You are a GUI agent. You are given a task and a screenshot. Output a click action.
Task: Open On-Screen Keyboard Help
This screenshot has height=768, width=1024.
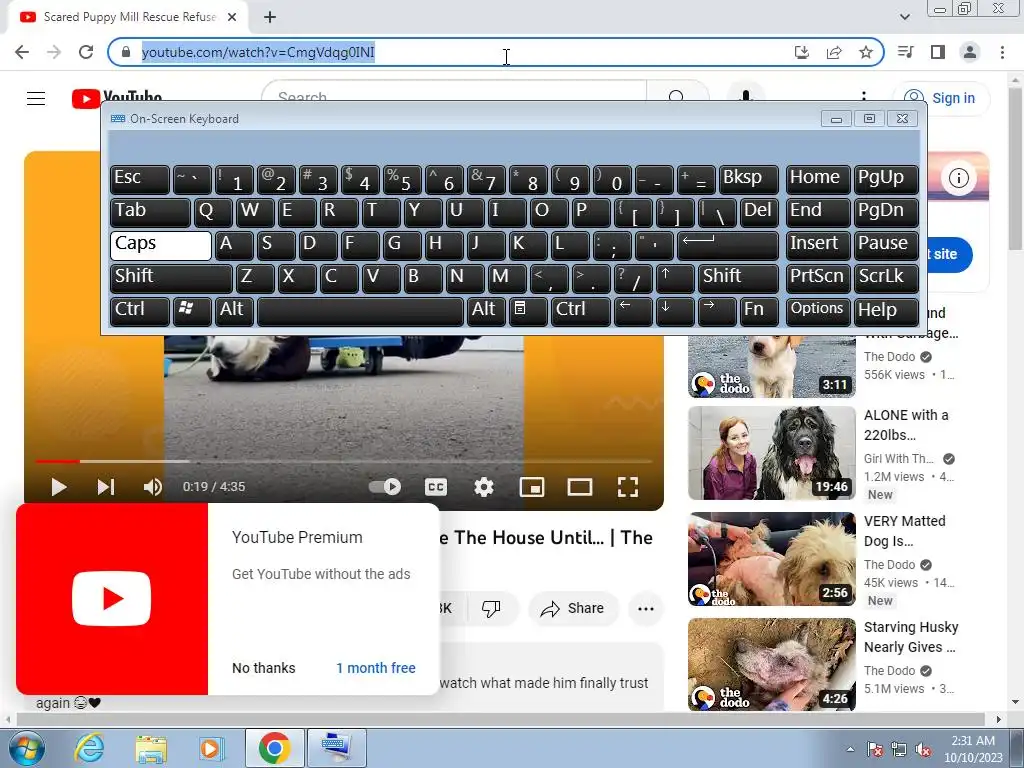click(886, 312)
